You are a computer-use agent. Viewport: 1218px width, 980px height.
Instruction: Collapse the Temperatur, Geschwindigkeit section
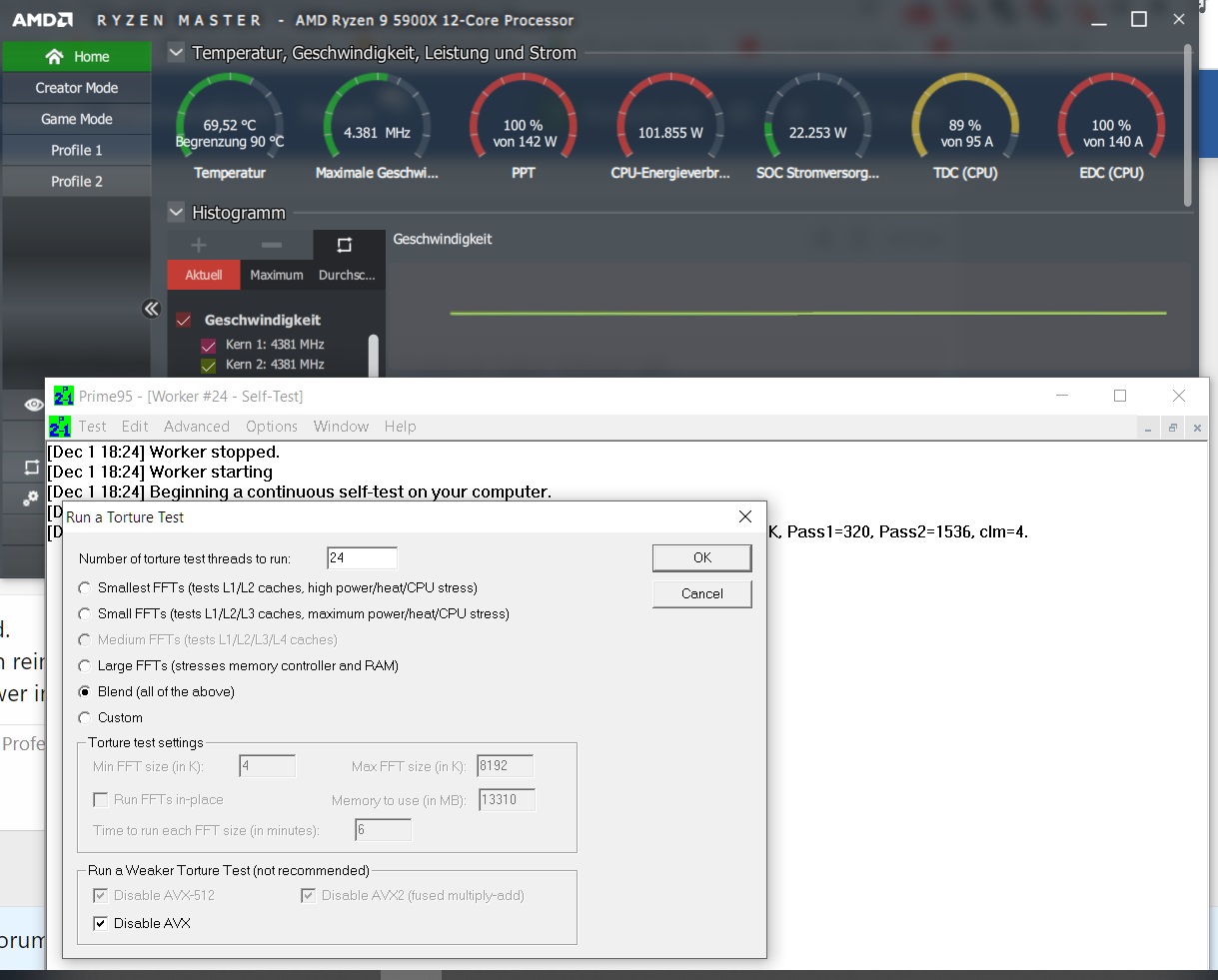[x=176, y=53]
